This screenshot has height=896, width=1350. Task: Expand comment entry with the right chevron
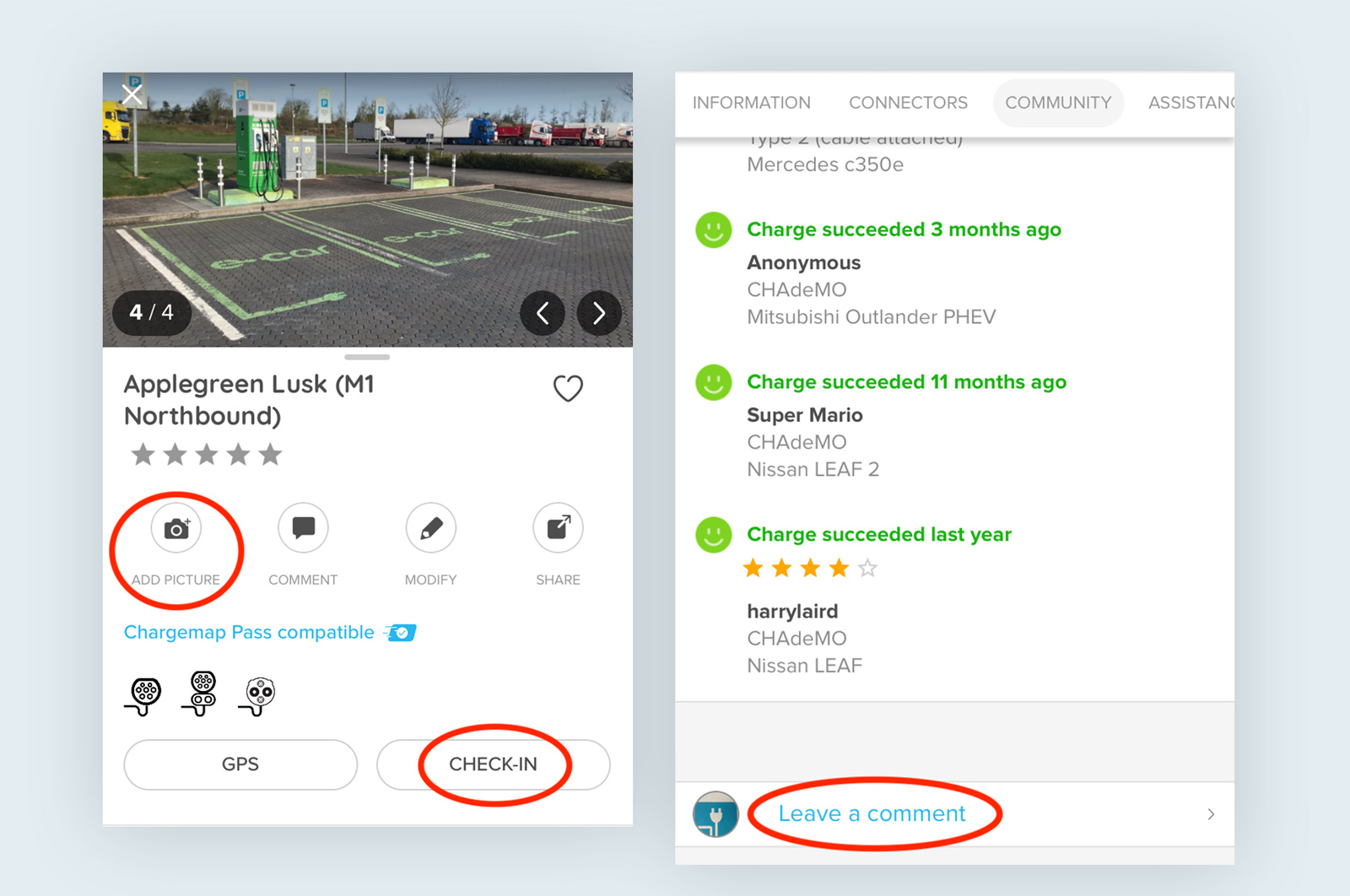pyautogui.click(x=1211, y=814)
